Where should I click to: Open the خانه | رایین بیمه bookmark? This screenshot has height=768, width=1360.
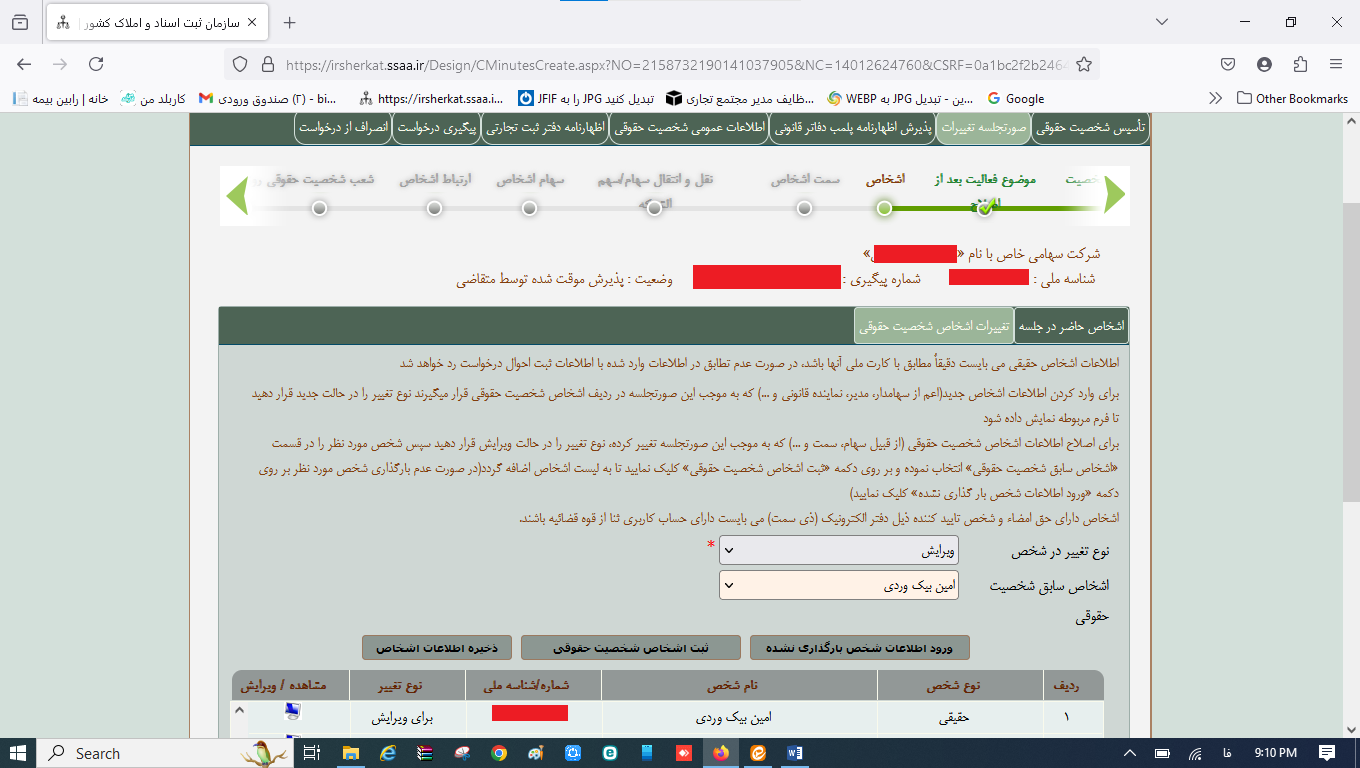pos(60,98)
